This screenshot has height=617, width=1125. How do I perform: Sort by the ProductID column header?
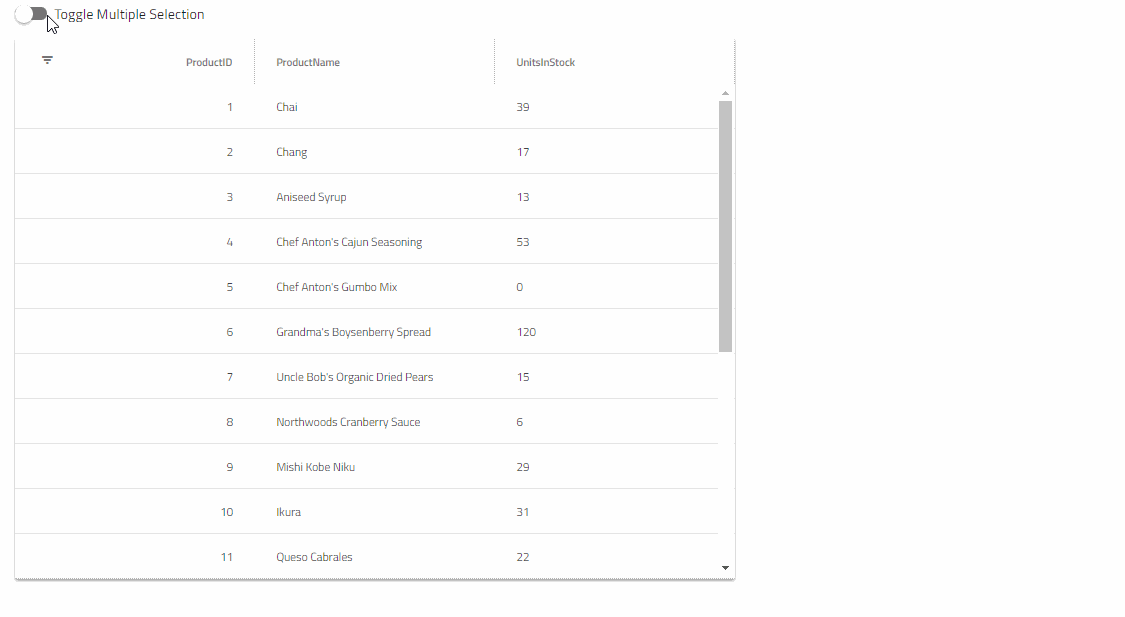click(209, 62)
